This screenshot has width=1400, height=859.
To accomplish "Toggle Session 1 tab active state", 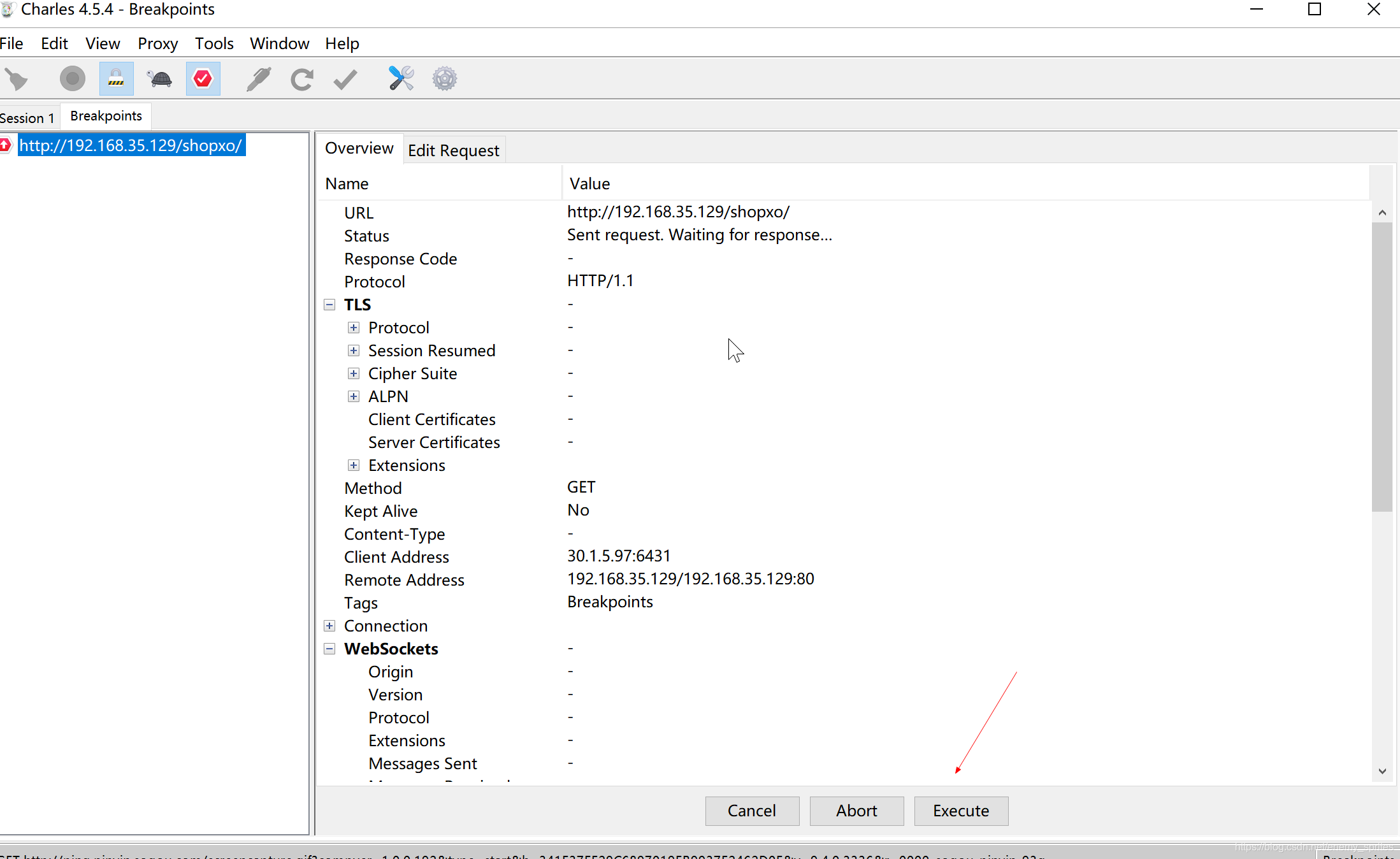I will 27,115.
